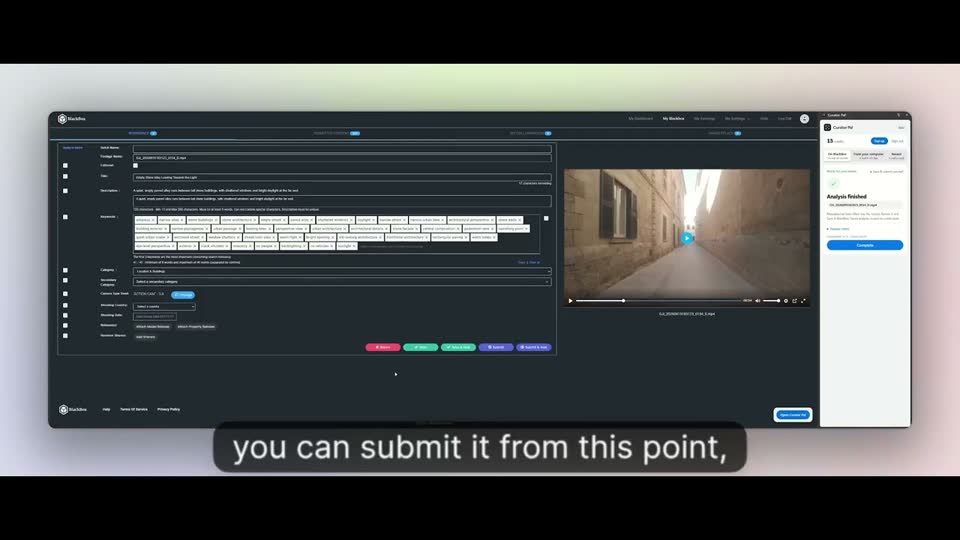Open the 'Select a country' dropdown

coord(164,307)
